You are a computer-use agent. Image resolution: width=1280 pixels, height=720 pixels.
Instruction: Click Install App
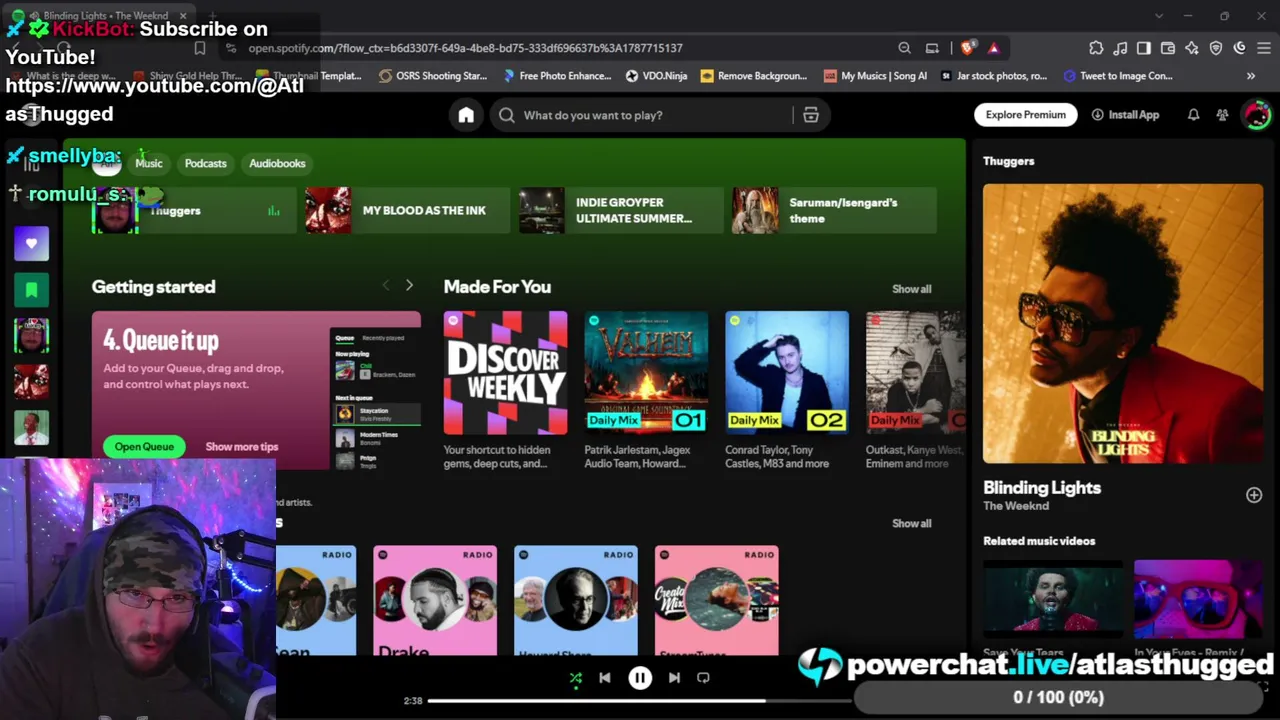pos(1125,115)
